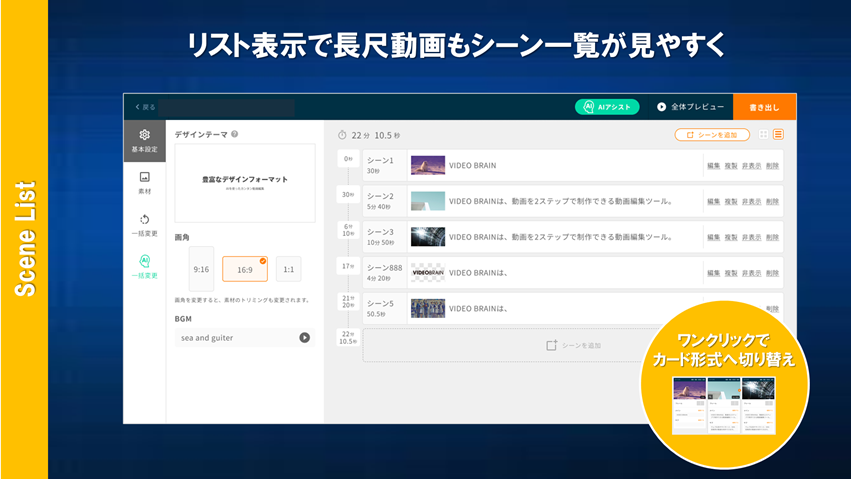The width and height of the screenshot is (851, 479).
Task: Open the 素材 image panel
Action: point(144,182)
